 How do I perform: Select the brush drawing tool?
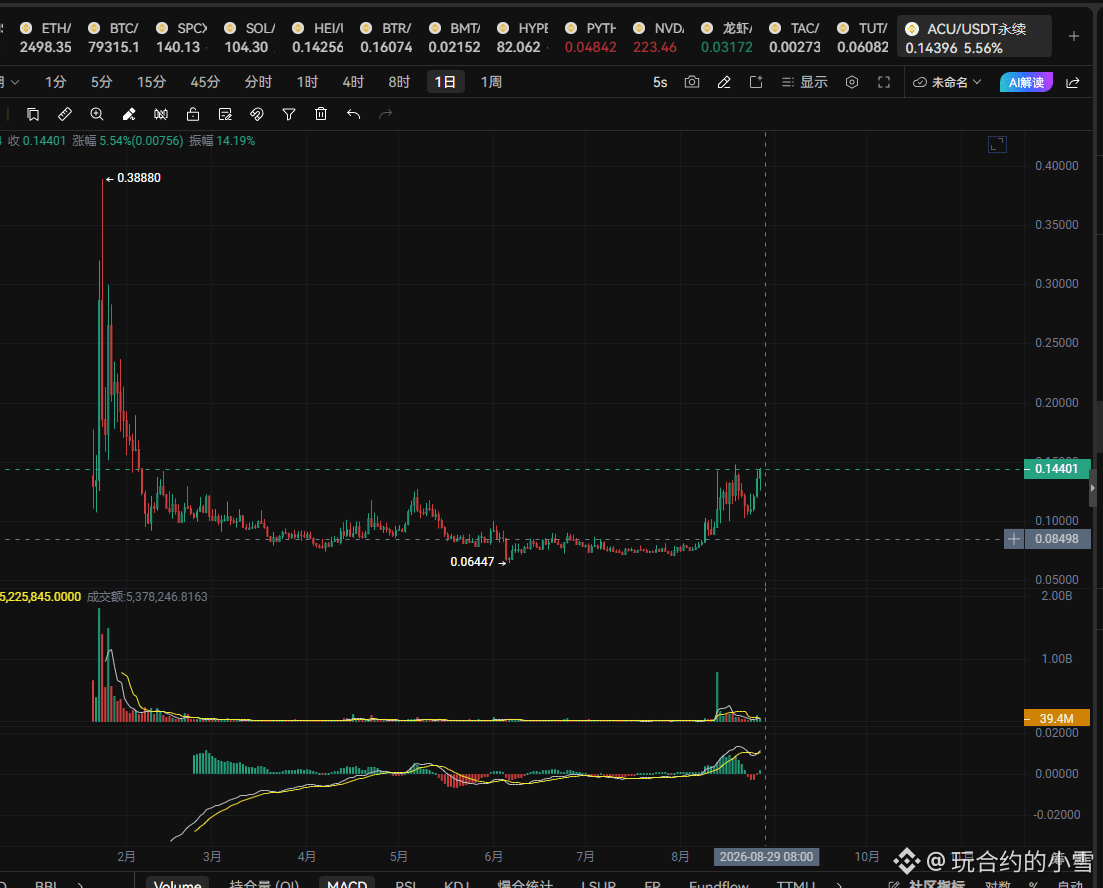click(x=129, y=114)
